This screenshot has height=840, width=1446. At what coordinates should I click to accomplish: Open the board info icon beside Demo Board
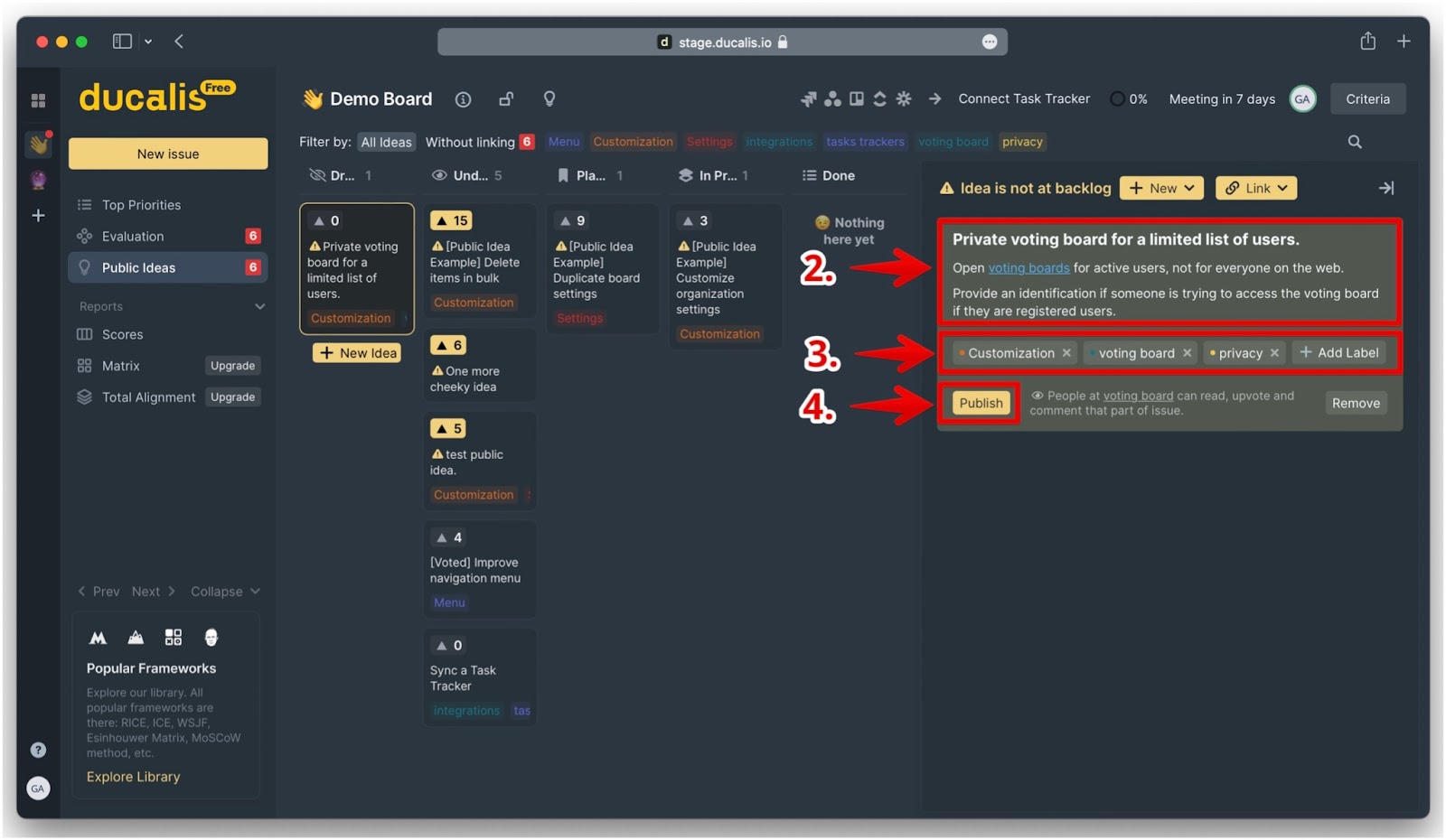(x=463, y=99)
